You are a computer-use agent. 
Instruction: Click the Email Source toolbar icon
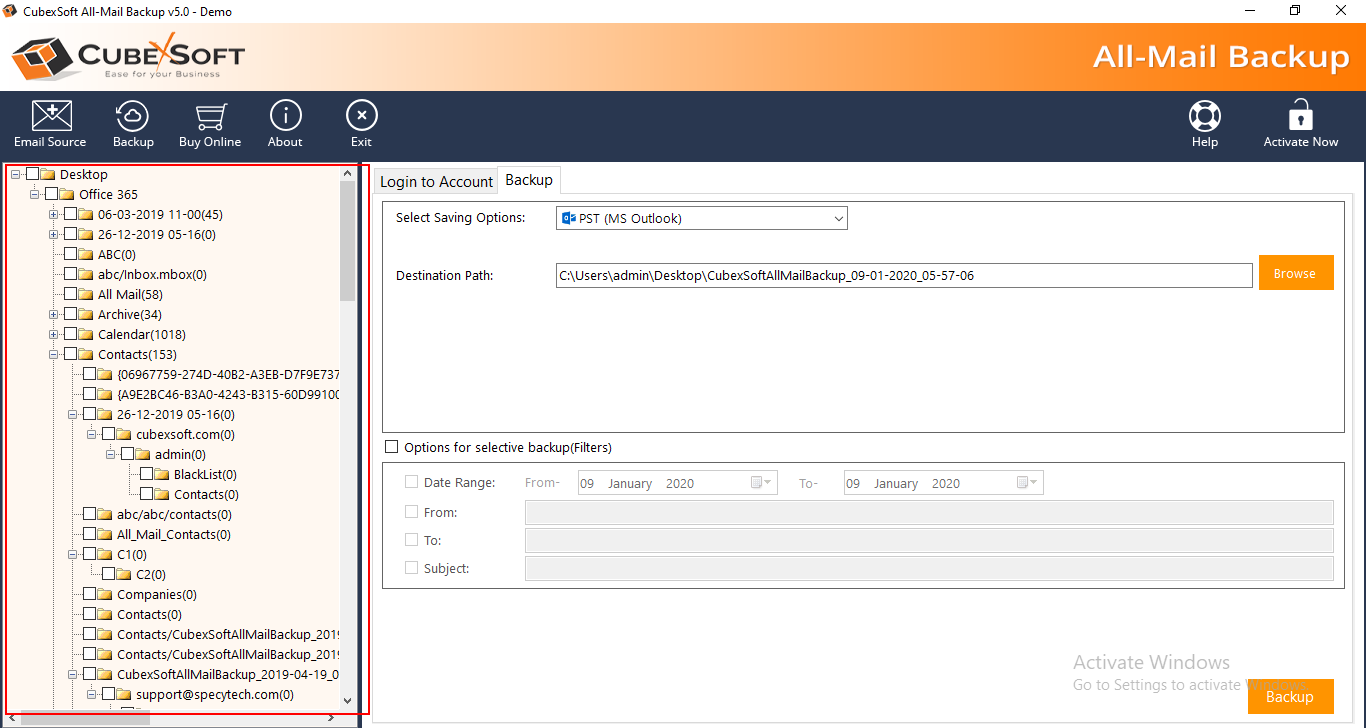point(50,116)
